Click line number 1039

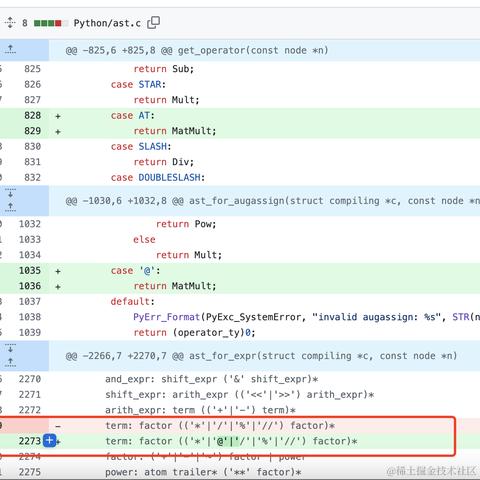click(x=30, y=332)
